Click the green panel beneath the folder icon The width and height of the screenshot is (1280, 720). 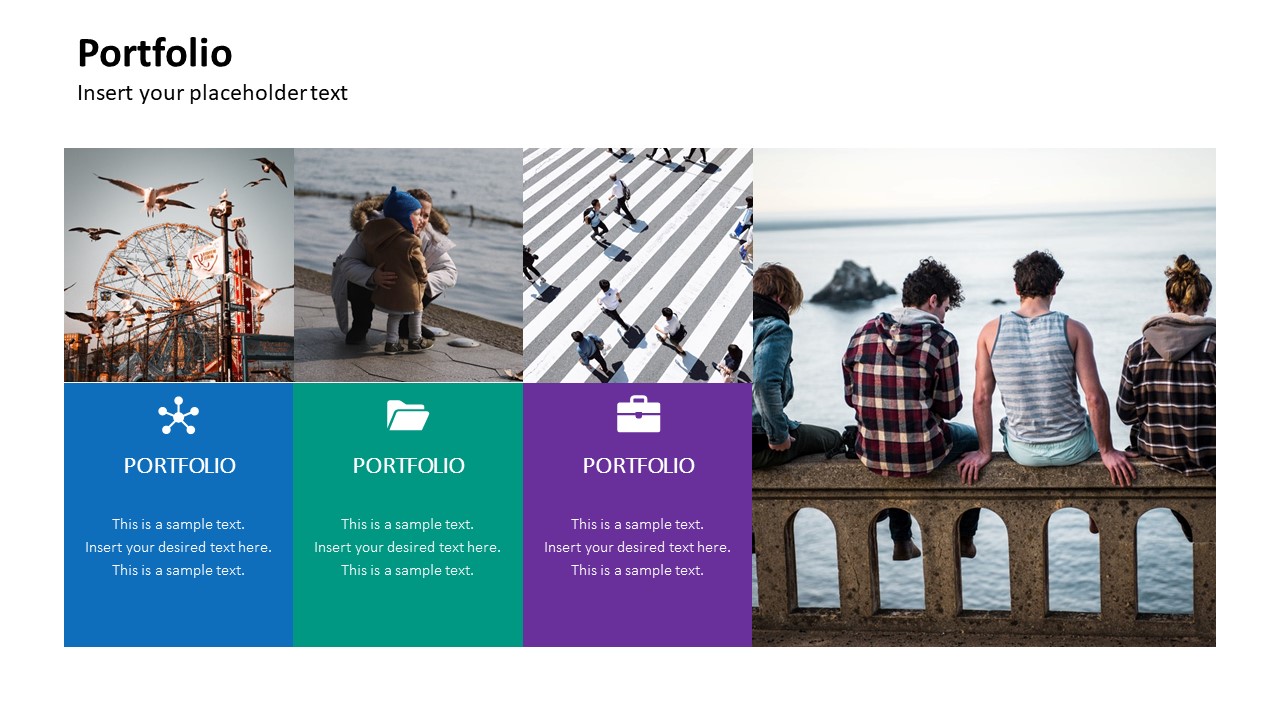(x=408, y=615)
